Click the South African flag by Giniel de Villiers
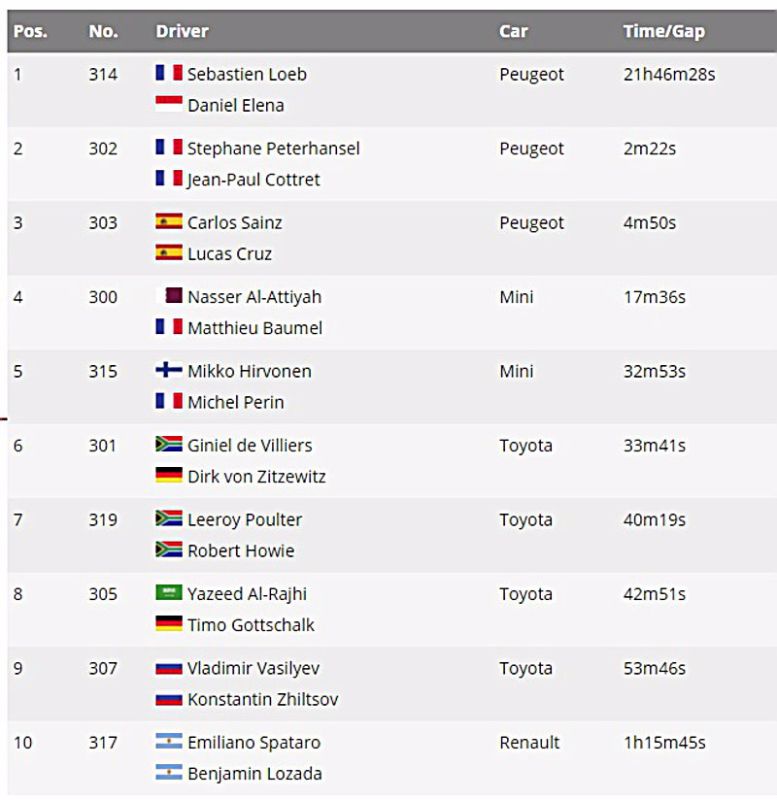The image size is (777, 800). (x=169, y=444)
